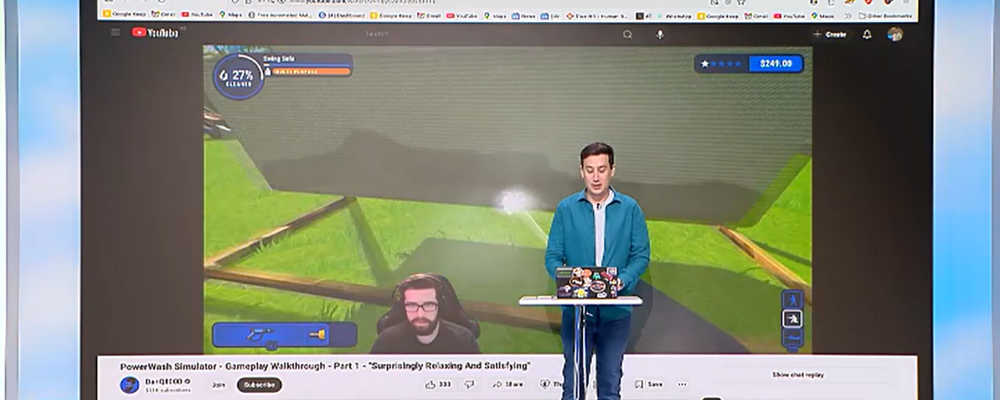Click the PowerWash Simulator video player
The width and height of the screenshot is (1000, 400).
point(508,198)
